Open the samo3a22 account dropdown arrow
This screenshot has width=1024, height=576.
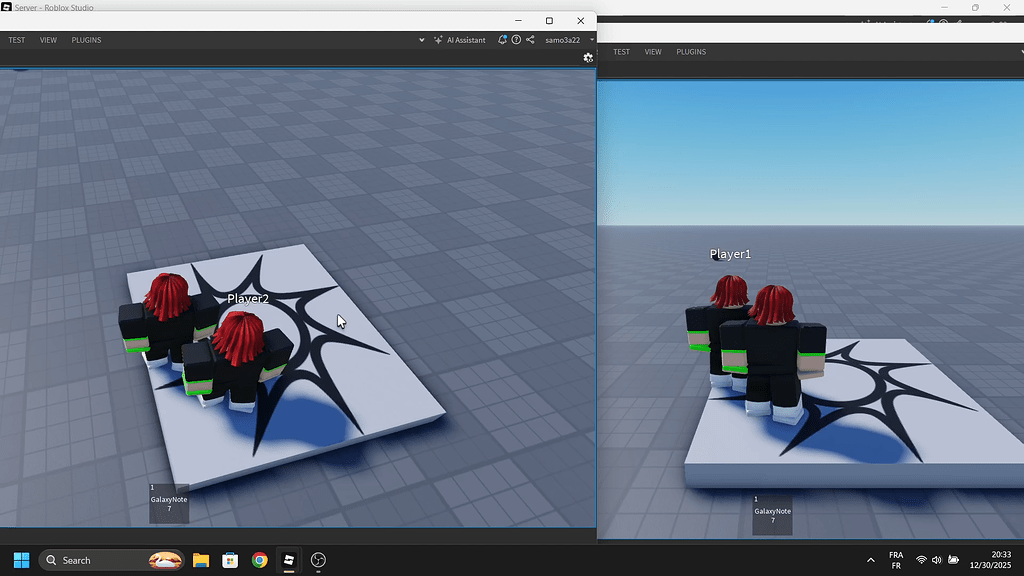click(x=591, y=40)
